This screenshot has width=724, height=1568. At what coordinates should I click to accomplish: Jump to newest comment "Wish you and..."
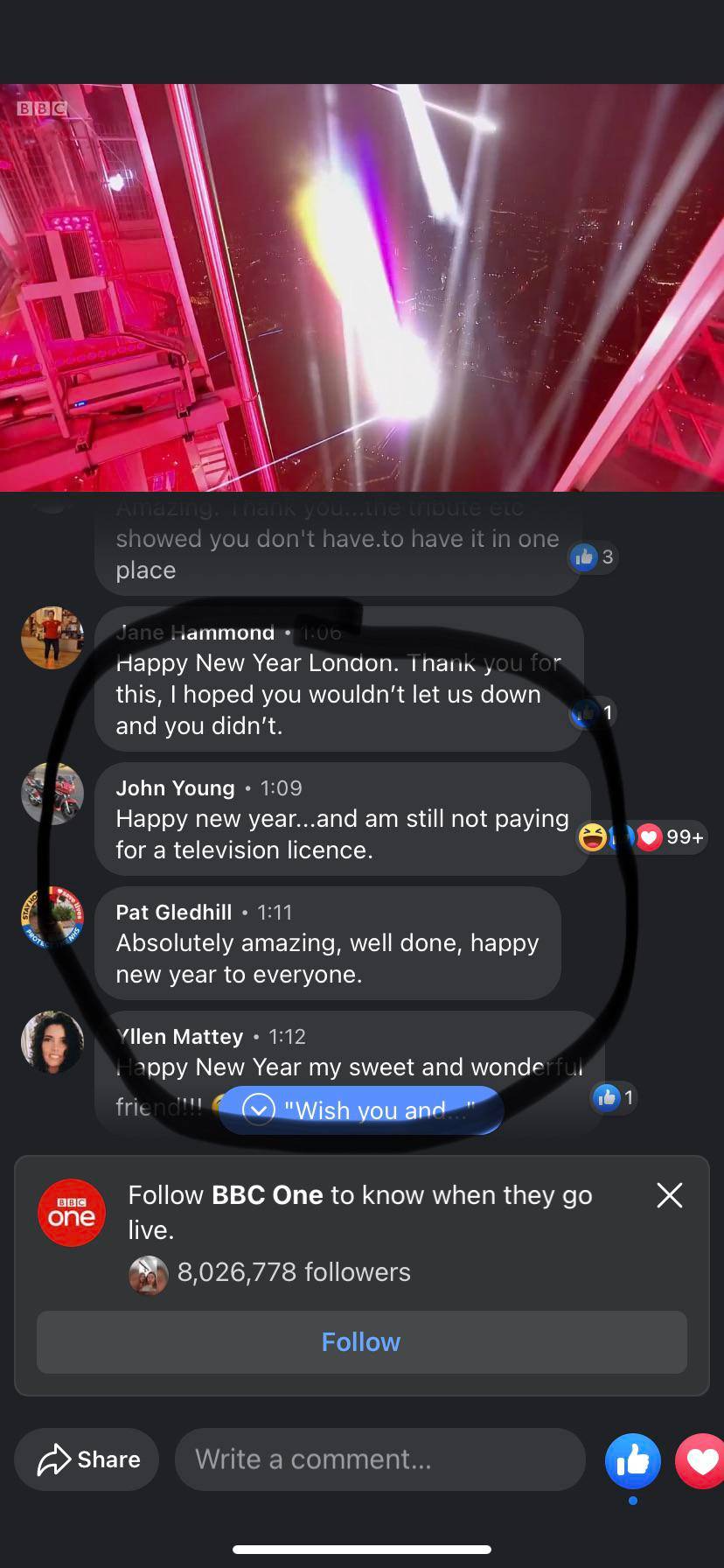pyautogui.click(x=361, y=1110)
